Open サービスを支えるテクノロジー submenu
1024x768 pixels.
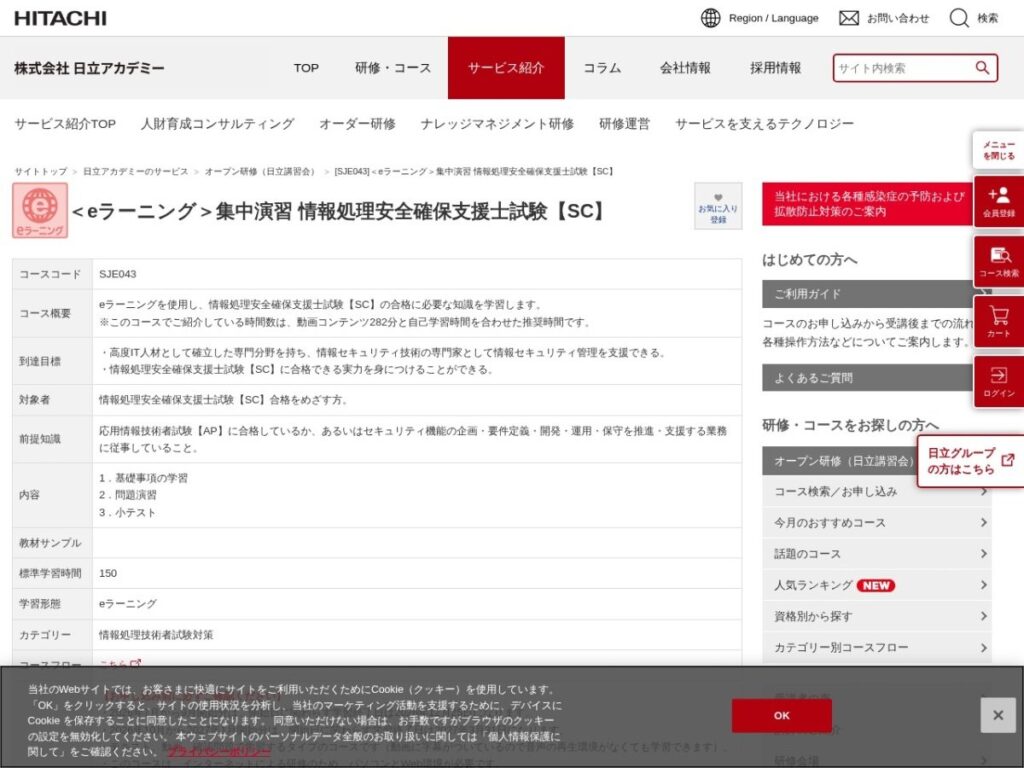[764, 124]
